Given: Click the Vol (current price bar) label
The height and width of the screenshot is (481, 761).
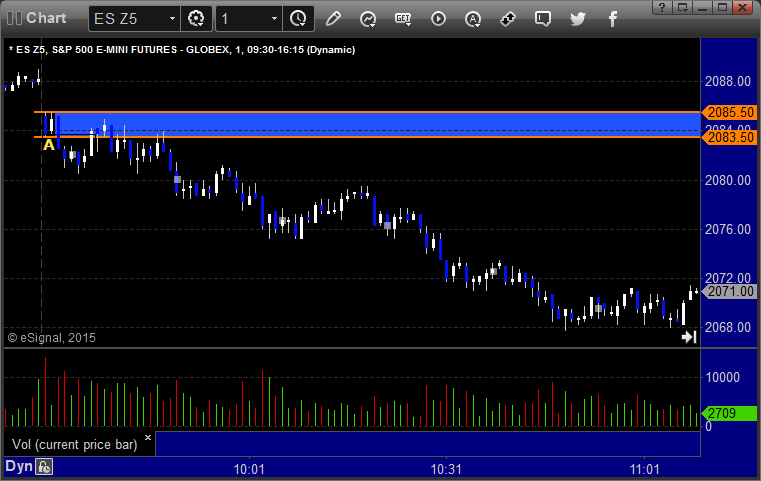Looking at the screenshot, I should click(x=75, y=445).
